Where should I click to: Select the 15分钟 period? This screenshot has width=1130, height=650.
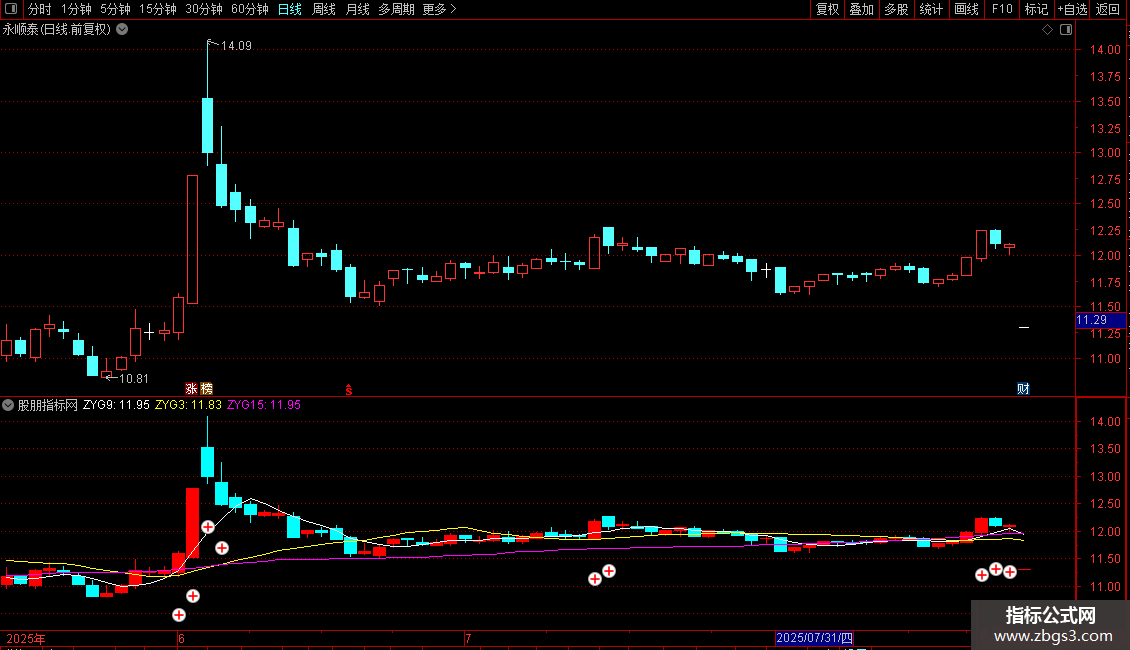click(158, 9)
